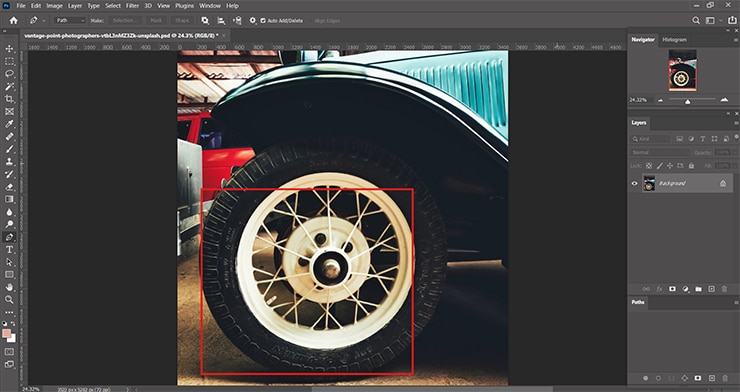Select the Frame tool
Viewport: 740px width, 392px height.
(x=9, y=111)
